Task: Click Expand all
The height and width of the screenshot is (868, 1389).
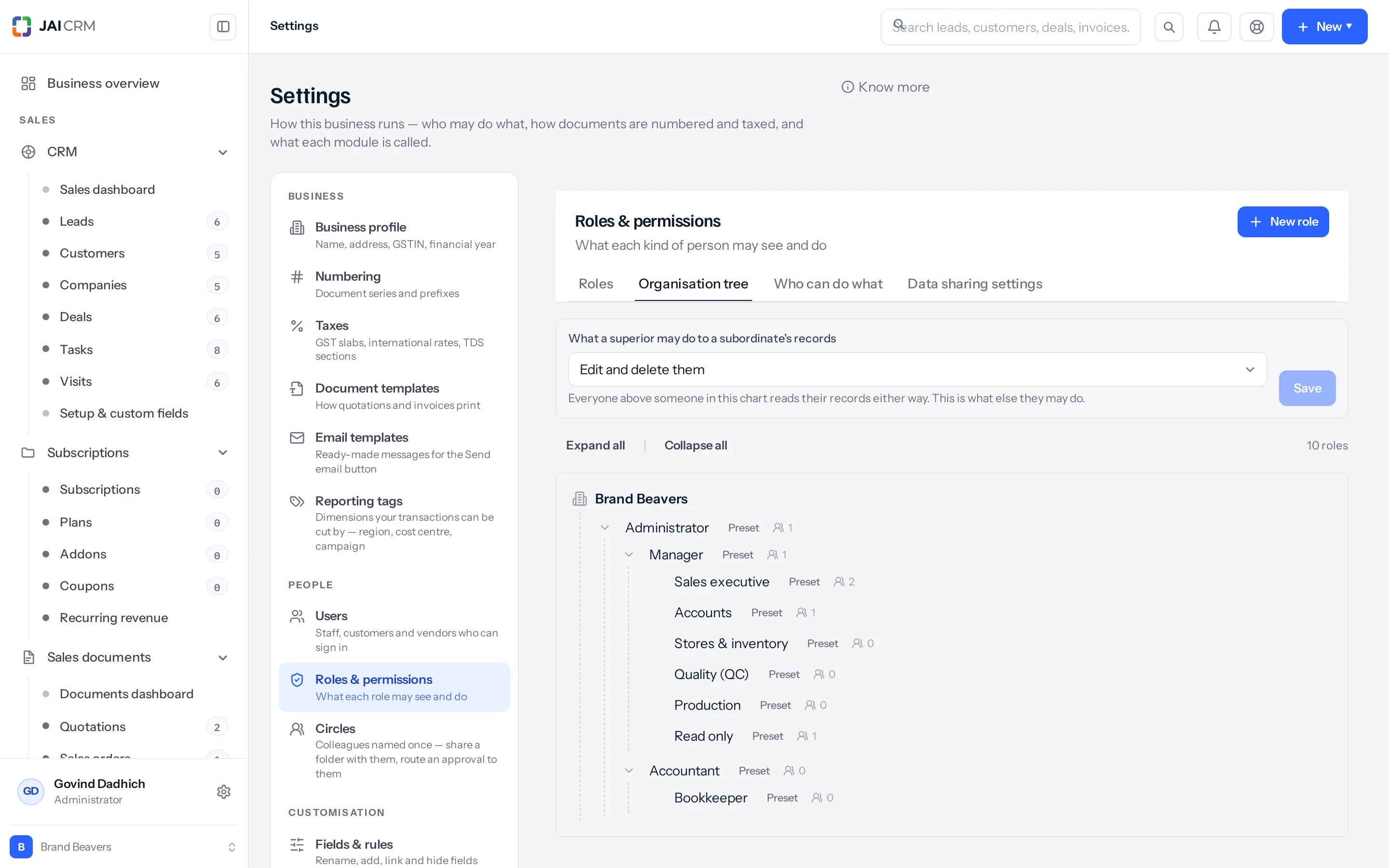Action: (595, 446)
